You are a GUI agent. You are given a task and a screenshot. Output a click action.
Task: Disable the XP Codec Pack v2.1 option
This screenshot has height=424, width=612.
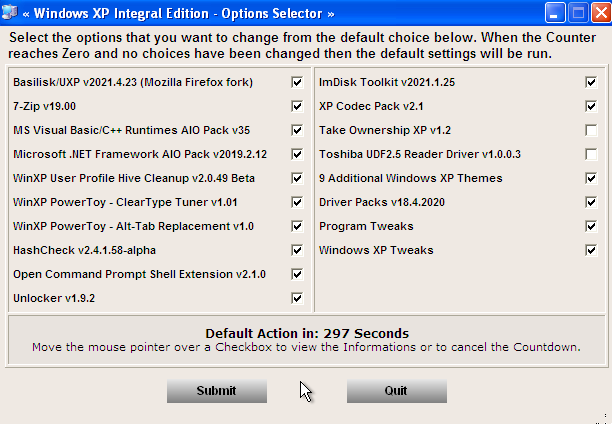591,106
